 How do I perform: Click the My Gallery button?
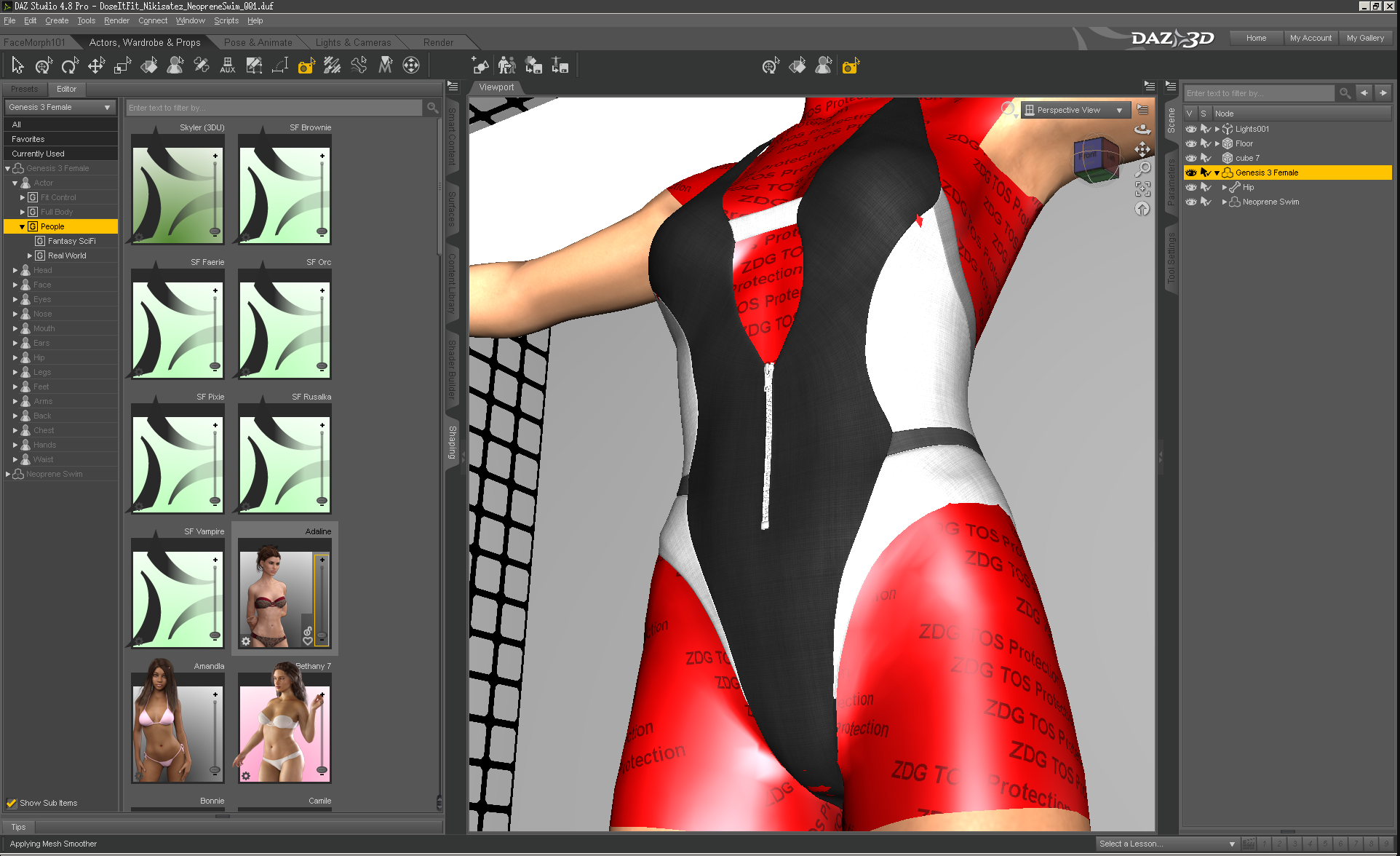click(x=1364, y=38)
